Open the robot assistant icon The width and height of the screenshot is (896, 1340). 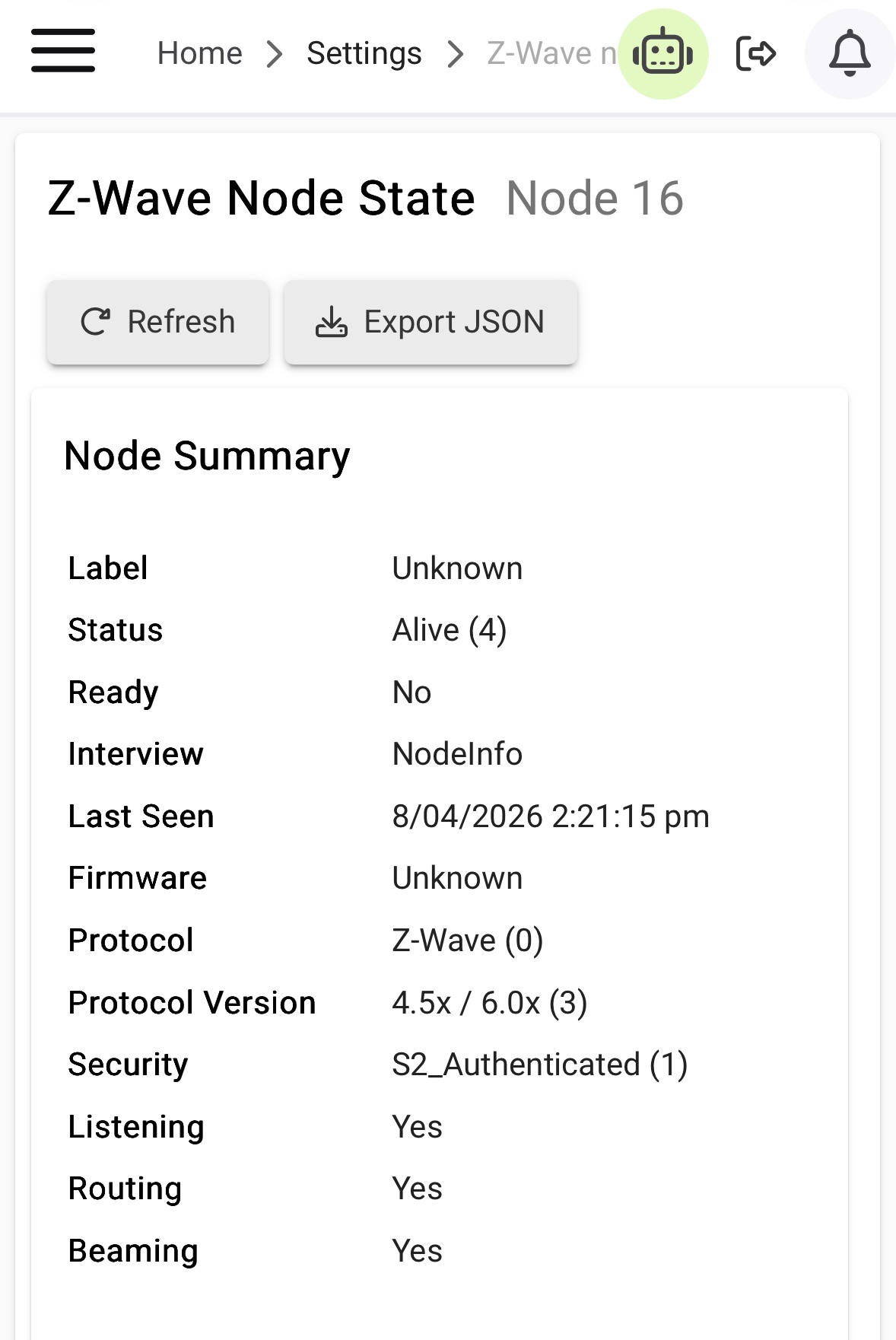[663, 54]
